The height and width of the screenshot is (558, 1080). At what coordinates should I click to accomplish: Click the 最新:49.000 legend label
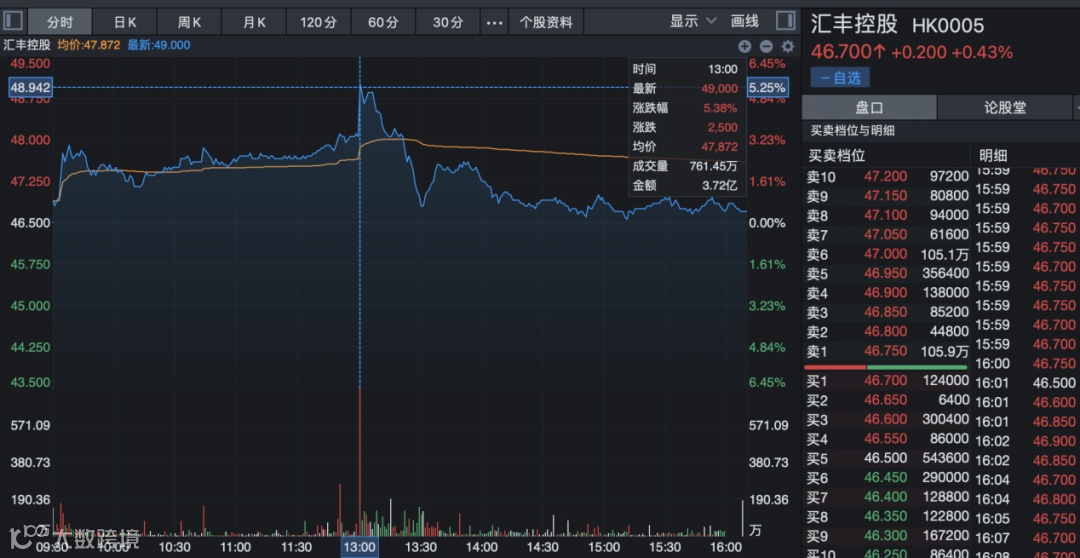tap(159, 45)
